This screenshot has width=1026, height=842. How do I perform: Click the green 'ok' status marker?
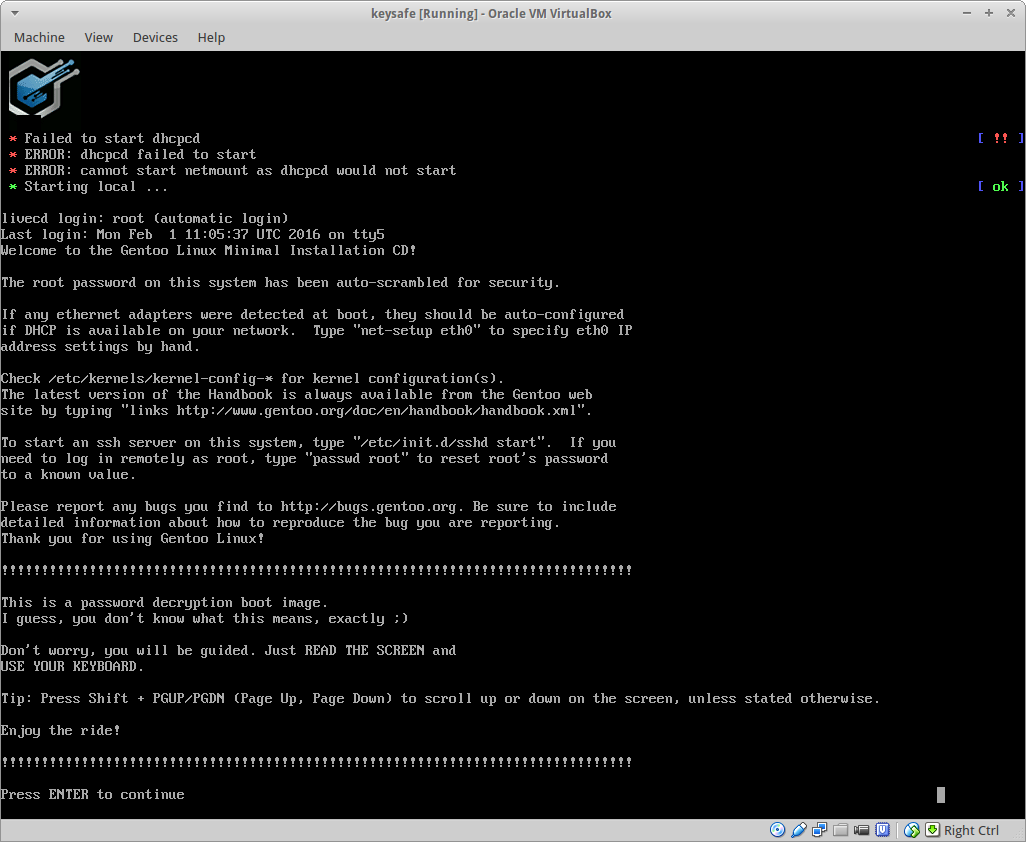pyautogui.click(x=1000, y=186)
